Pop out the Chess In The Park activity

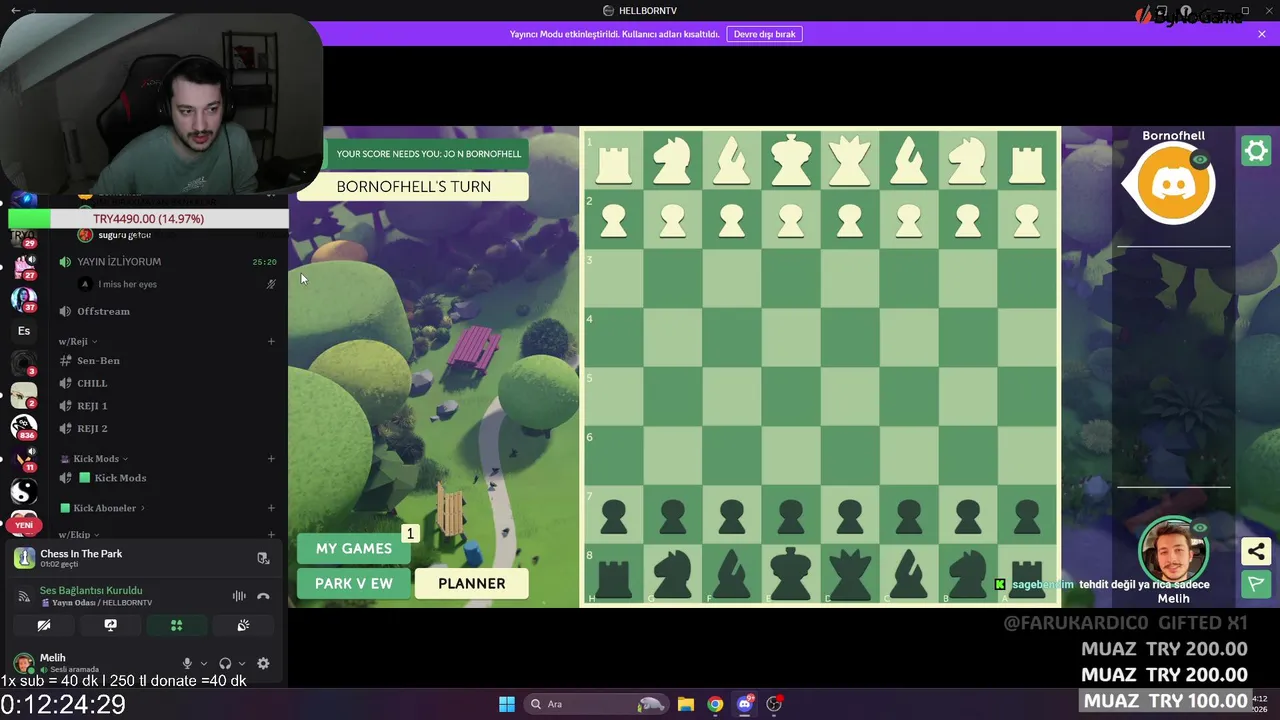263,558
